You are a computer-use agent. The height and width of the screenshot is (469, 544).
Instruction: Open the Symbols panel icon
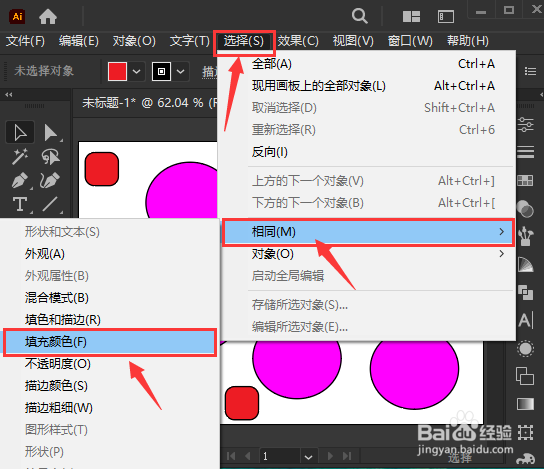[526, 236]
